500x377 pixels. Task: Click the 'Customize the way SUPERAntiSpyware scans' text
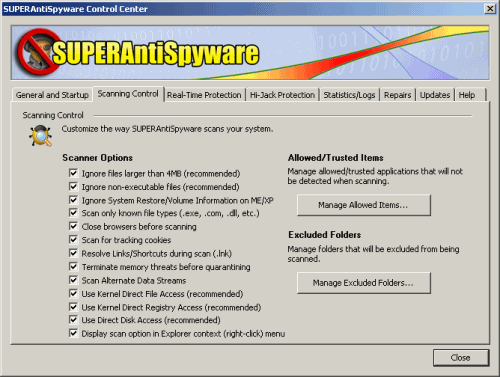pos(167,129)
